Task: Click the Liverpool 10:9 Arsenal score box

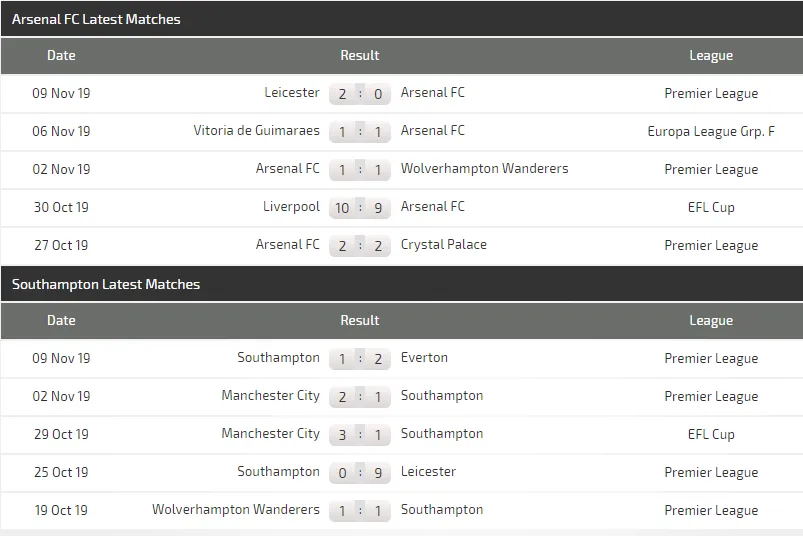Action: (360, 207)
